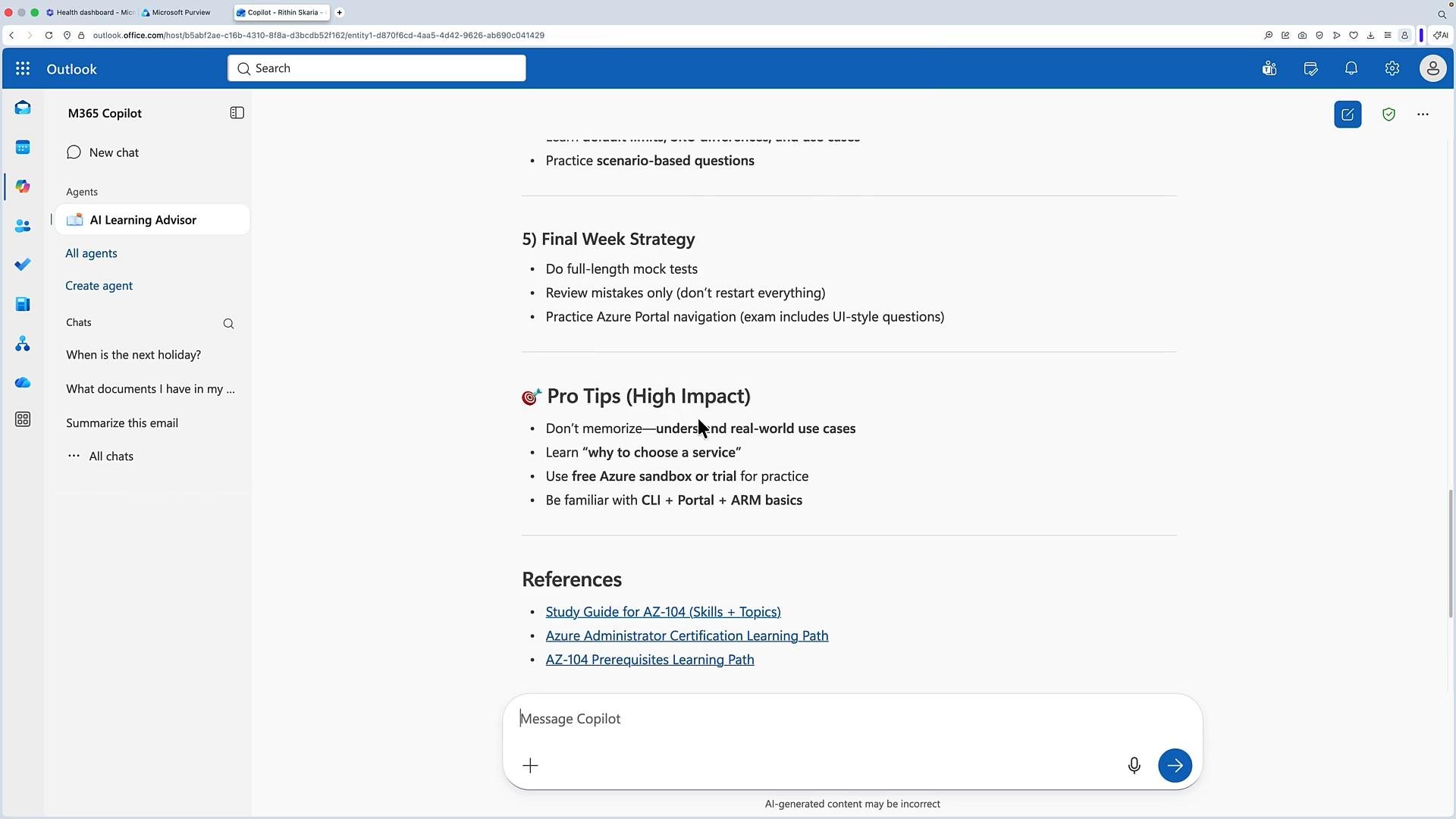Viewport: 1456px width, 819px height.
Task: Open Azure Administrator Certification Learning Path link
Action: [x=686, y=636]
